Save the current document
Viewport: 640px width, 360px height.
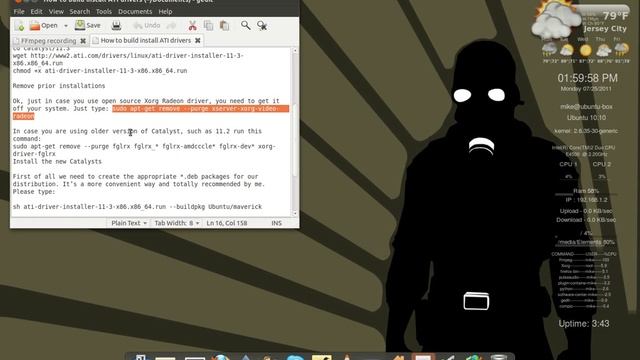(x=88, y=25)
